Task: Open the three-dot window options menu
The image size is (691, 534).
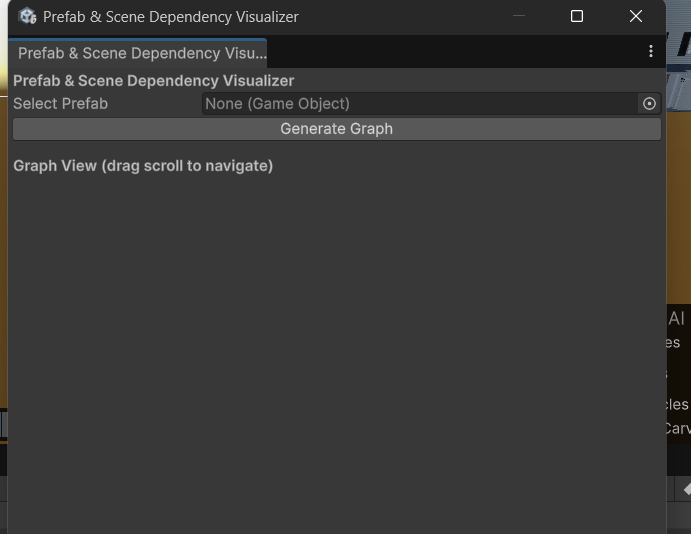Action: [651, 51]
